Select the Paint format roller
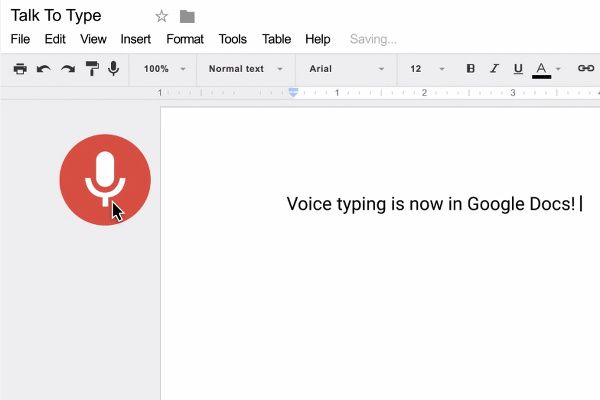 [92, 69]
